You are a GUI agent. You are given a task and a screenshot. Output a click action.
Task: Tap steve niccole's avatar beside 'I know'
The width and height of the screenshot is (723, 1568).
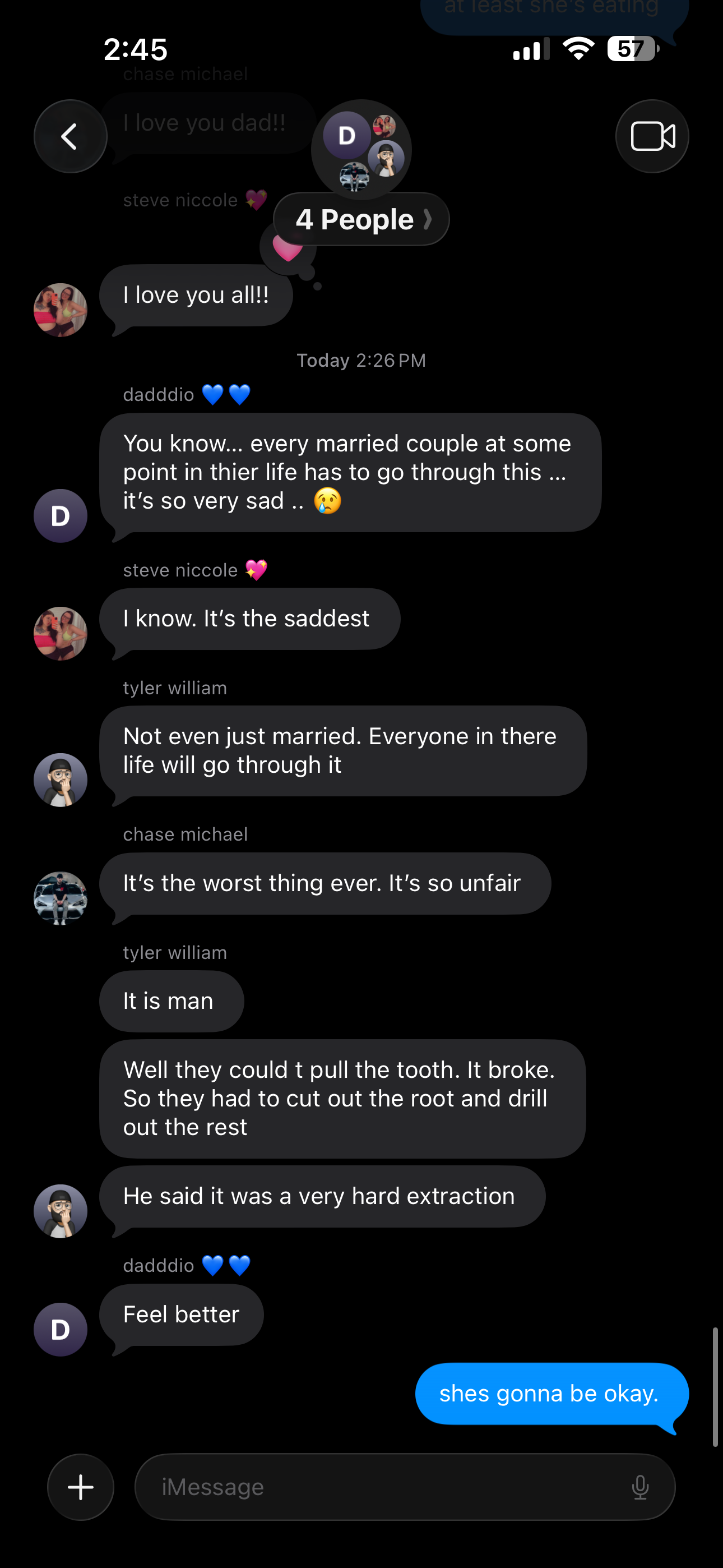(x=61, y=633)
